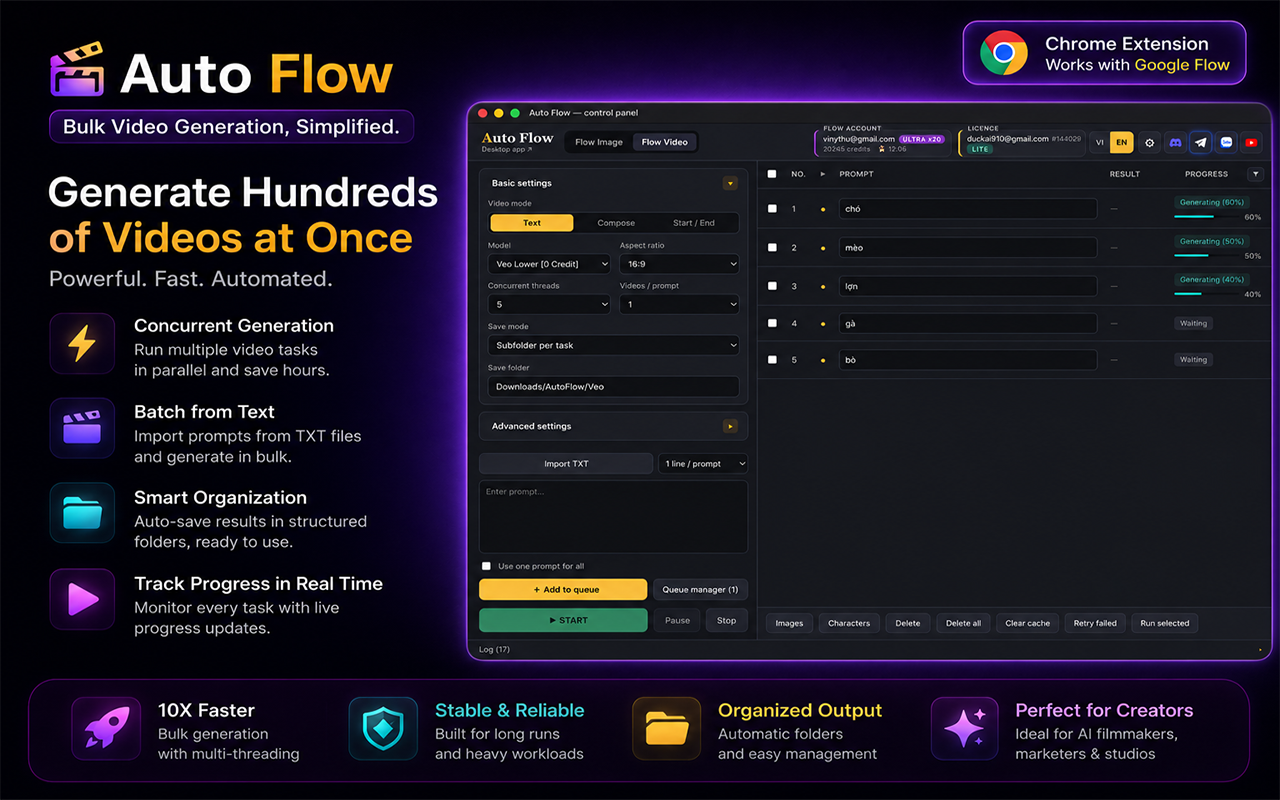The image size is (1280, 800).
Task: Open the Aspect ratio 16:9 dropdown
Action: pyautogui.click(x=679, y=264)
